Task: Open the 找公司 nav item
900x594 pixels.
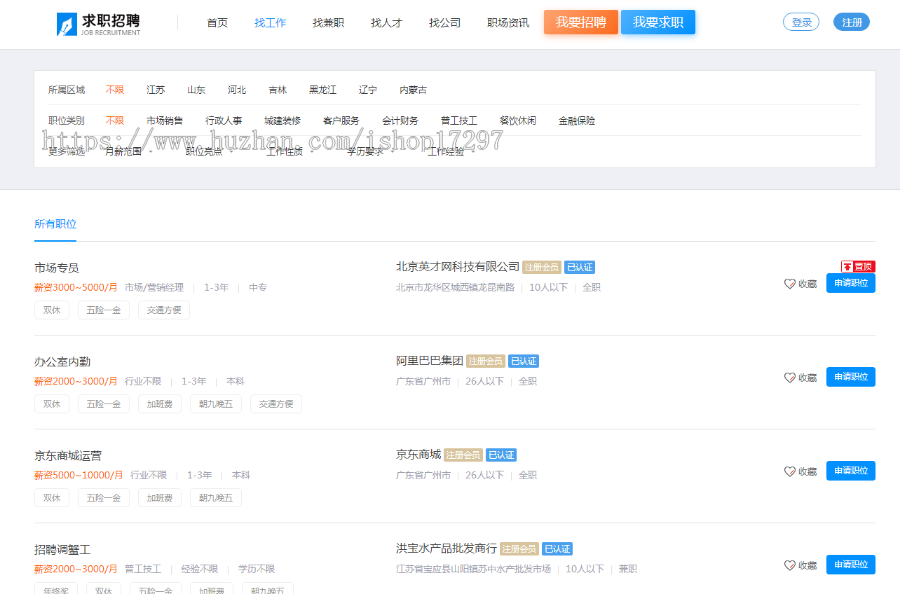Action: pyautogui.click(x=445, y=23)
